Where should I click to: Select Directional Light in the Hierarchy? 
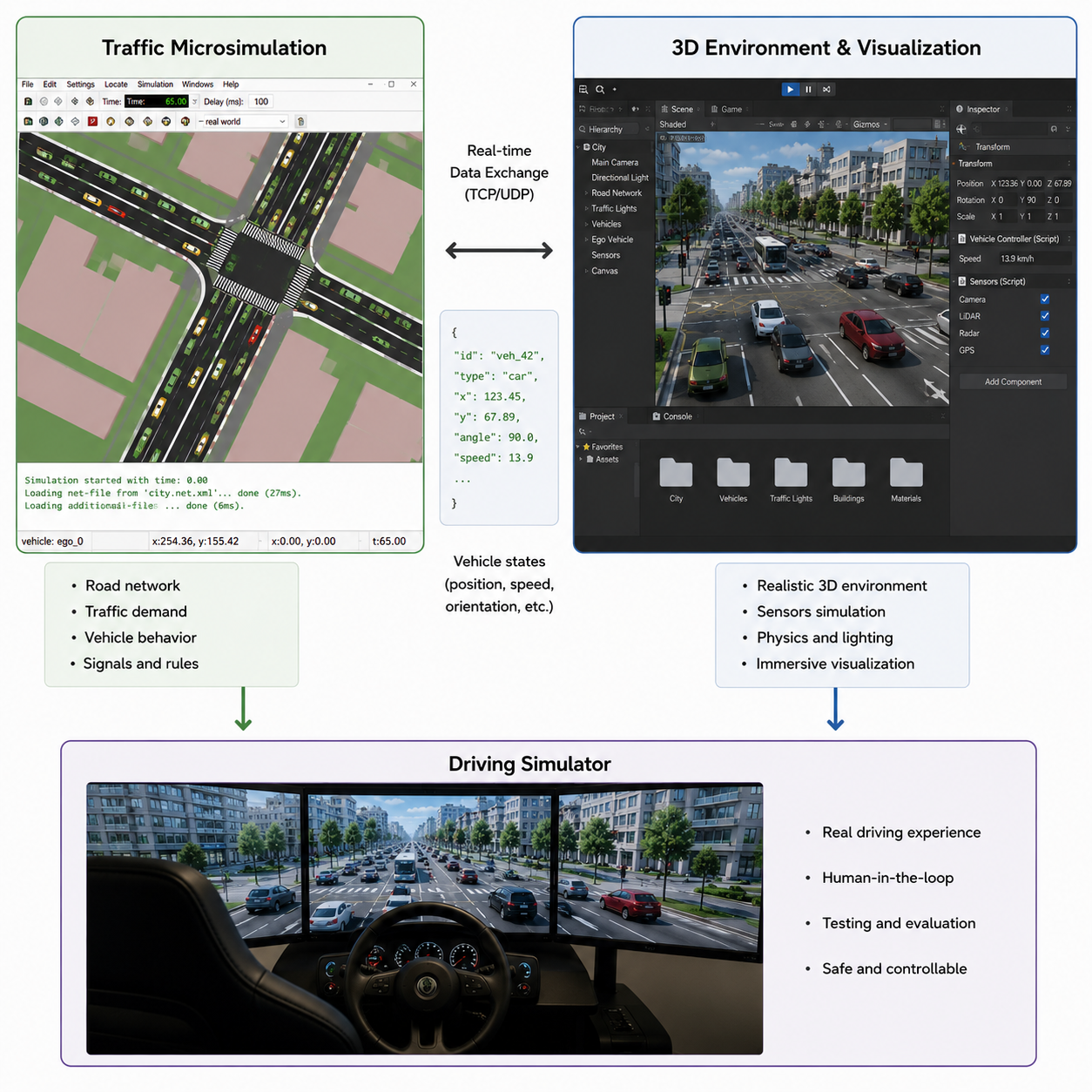(620, 178)
